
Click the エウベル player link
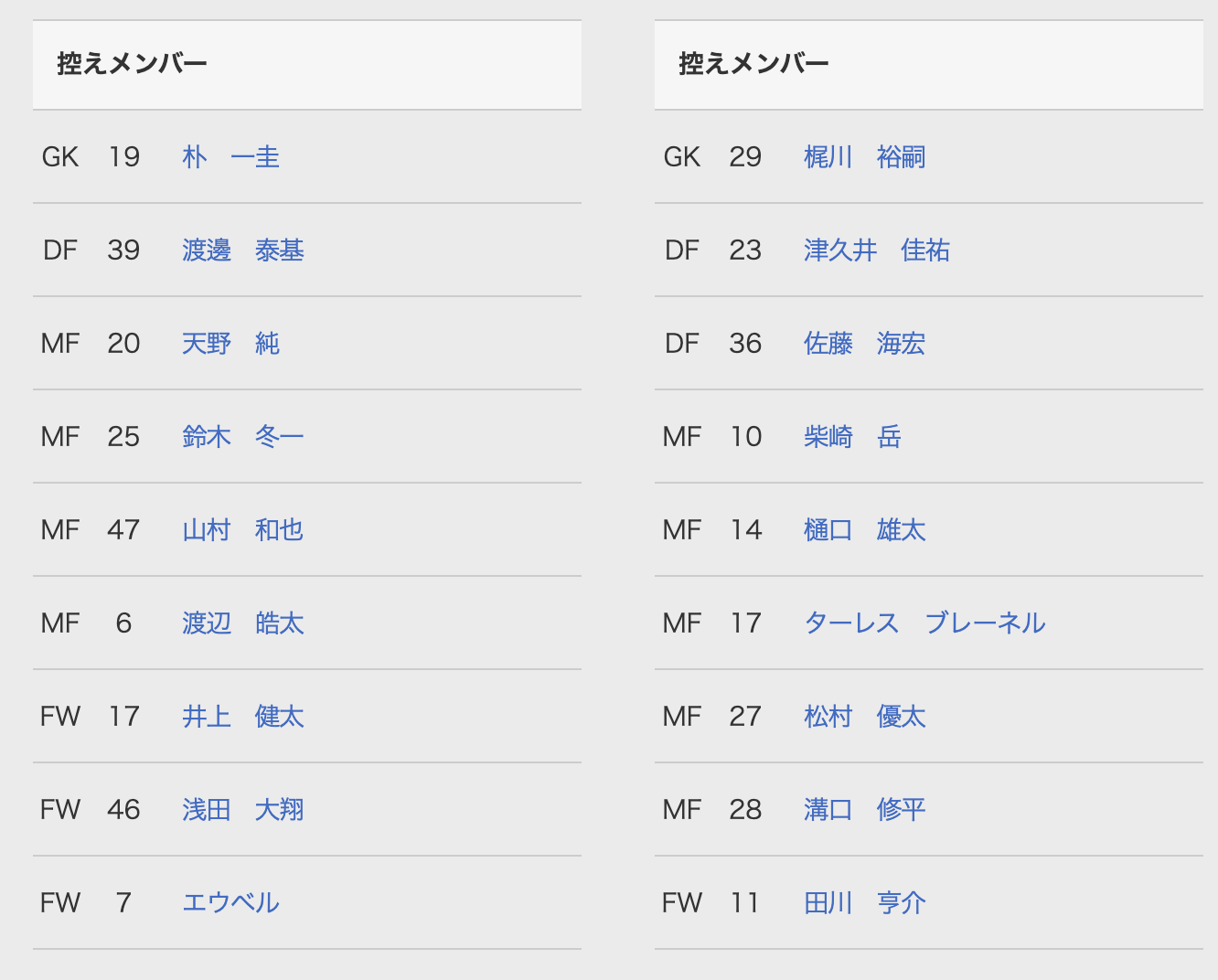[x=230, y=903]
